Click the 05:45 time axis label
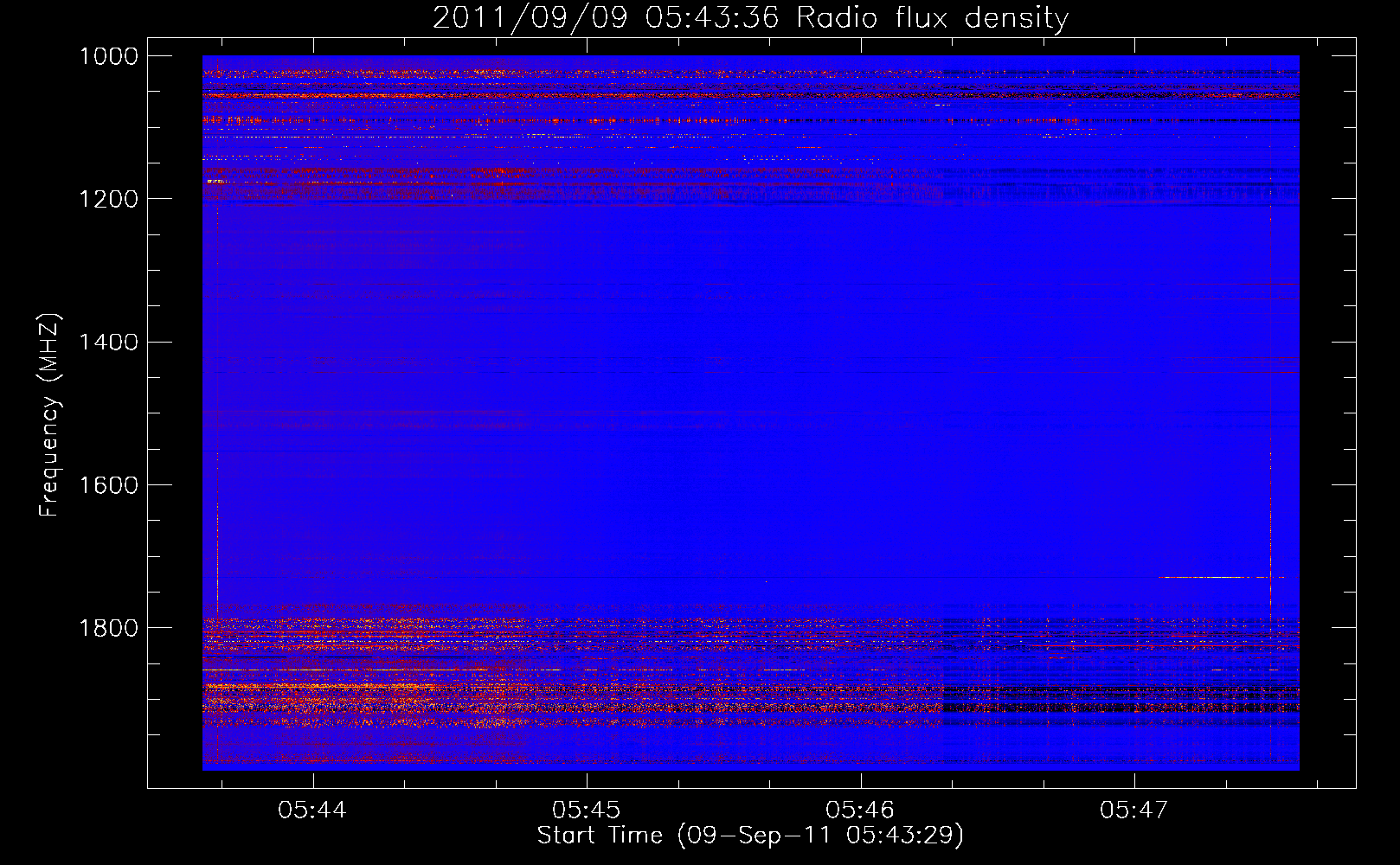 coord(587,810)
